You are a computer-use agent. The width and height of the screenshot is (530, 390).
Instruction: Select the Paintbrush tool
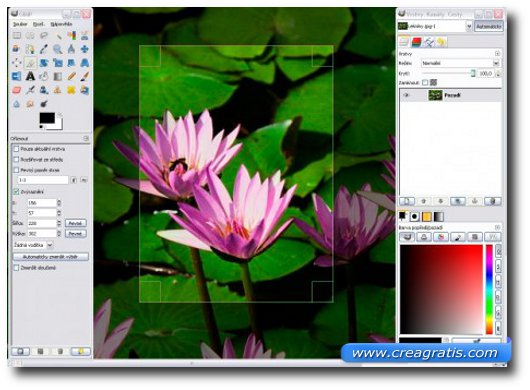[x=85, y=76]
